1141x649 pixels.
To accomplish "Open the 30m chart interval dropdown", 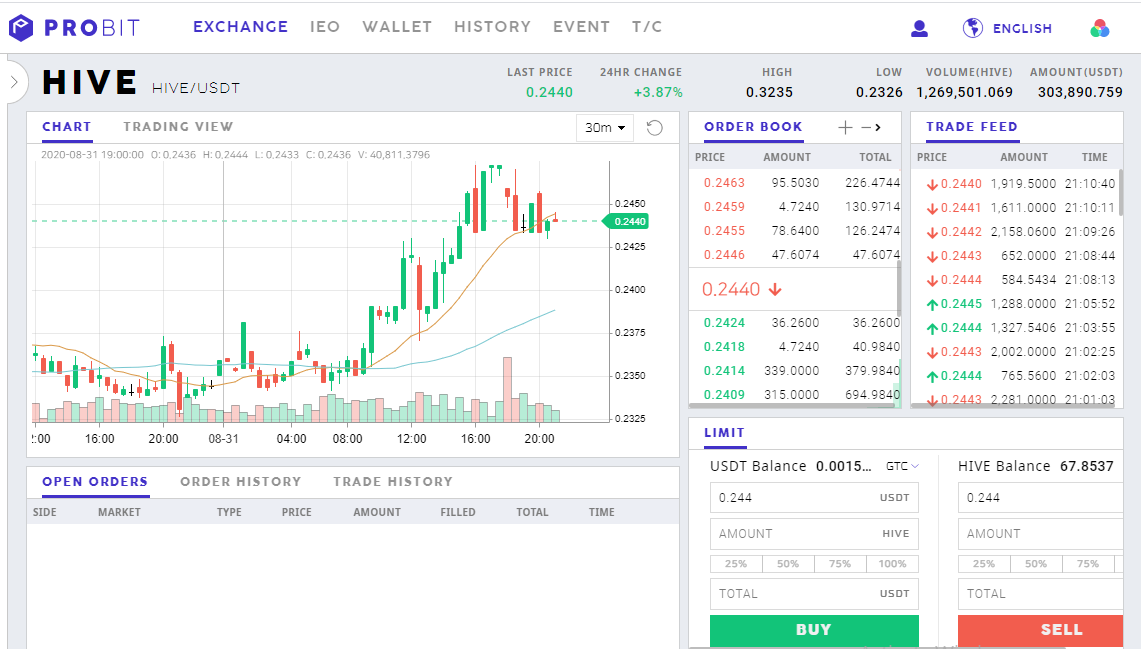I will click(605, 128).
